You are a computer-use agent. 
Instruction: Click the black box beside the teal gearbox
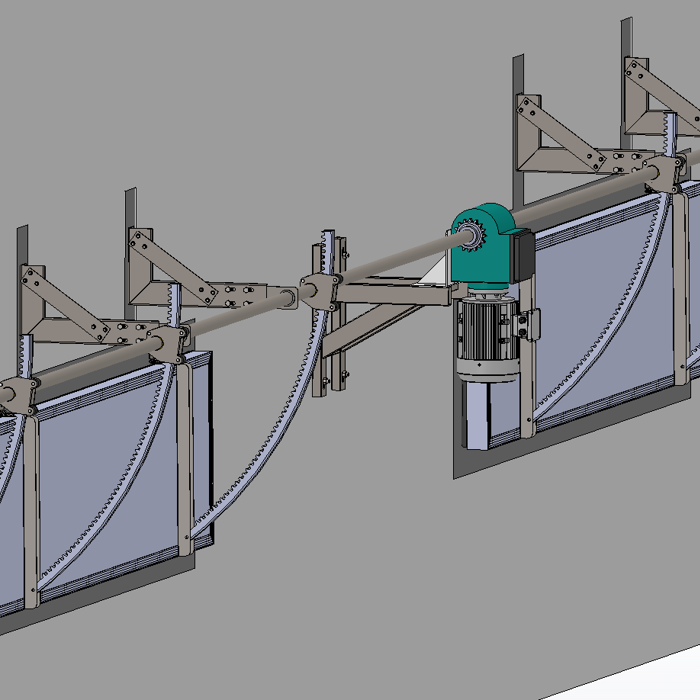(x=523, y=255)
